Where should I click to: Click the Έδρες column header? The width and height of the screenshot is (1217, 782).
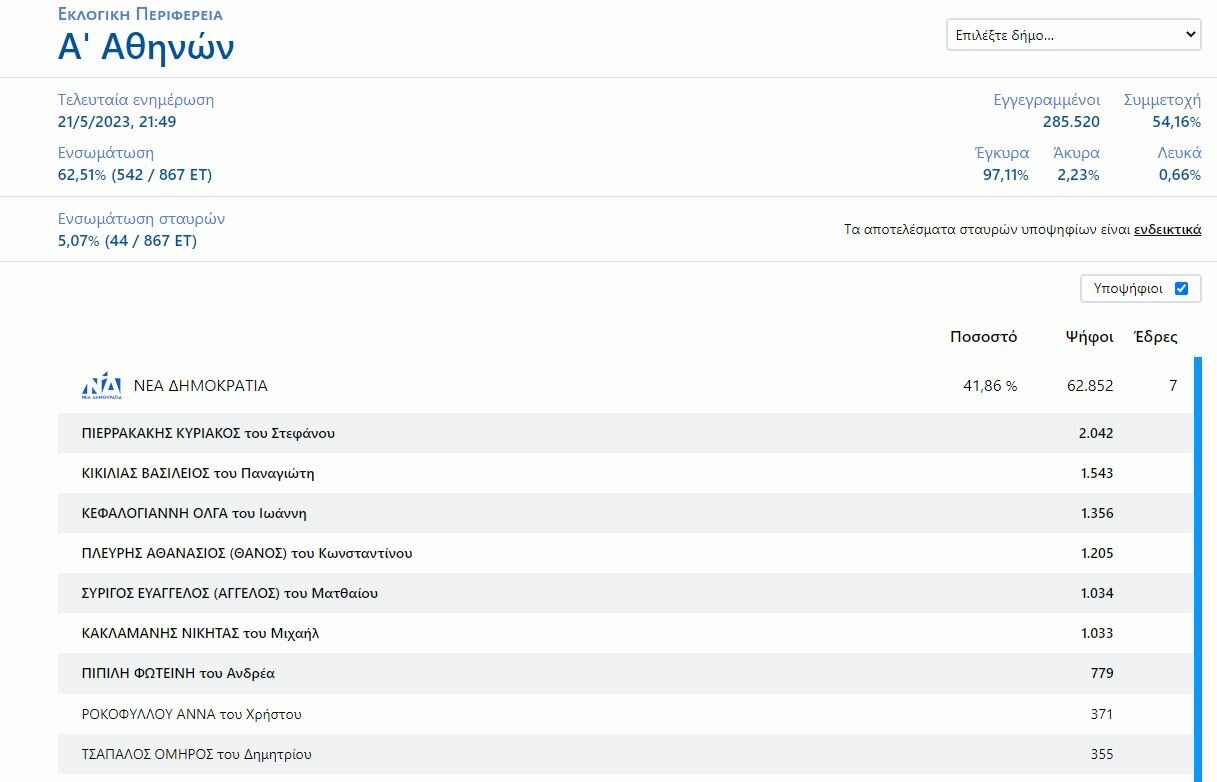click(1155, 337)
